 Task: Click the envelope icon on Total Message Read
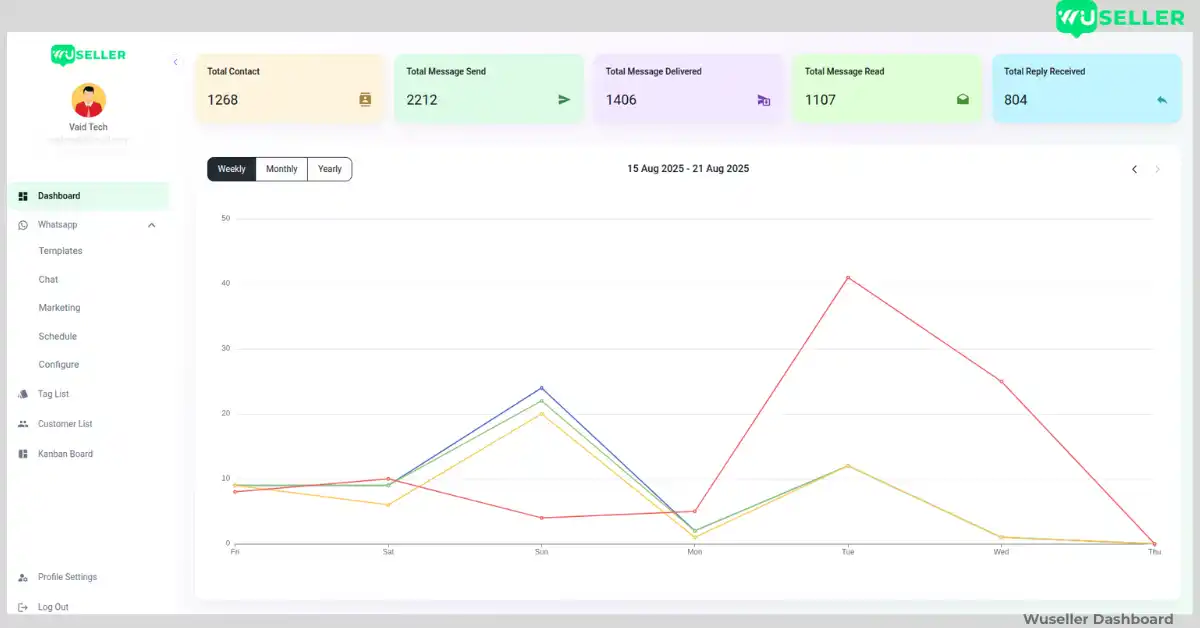962,99
